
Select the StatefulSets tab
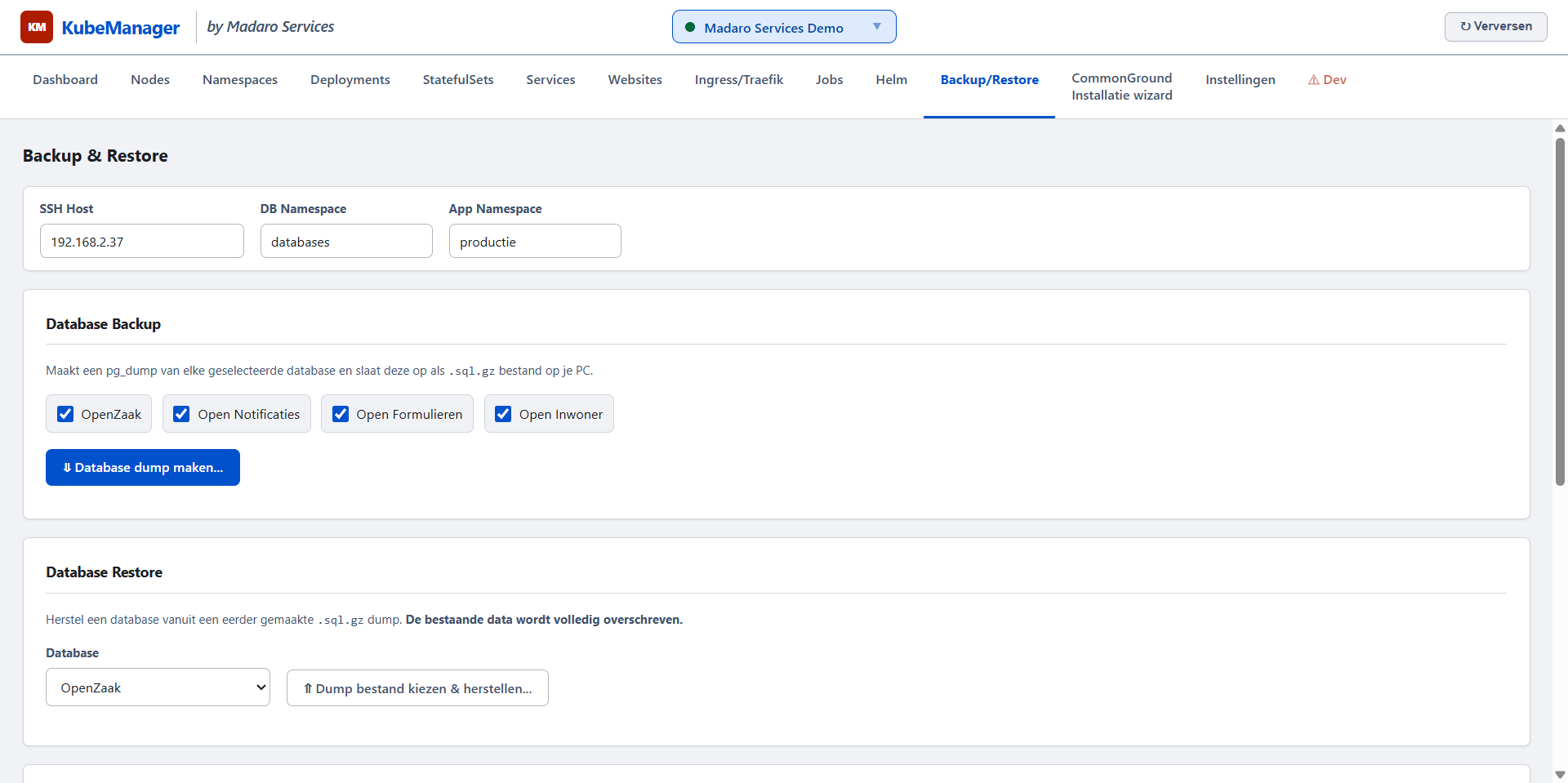[458, 79]
